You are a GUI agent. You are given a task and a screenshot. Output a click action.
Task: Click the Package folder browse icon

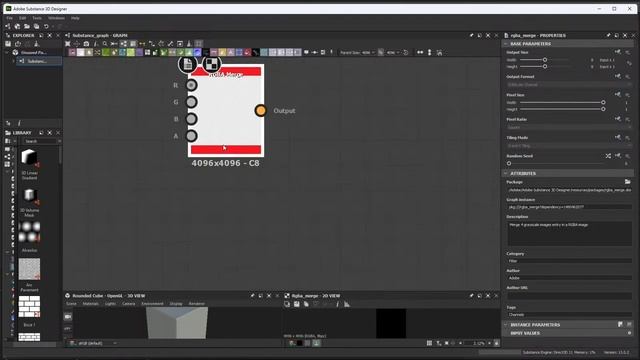pos(627,182)
